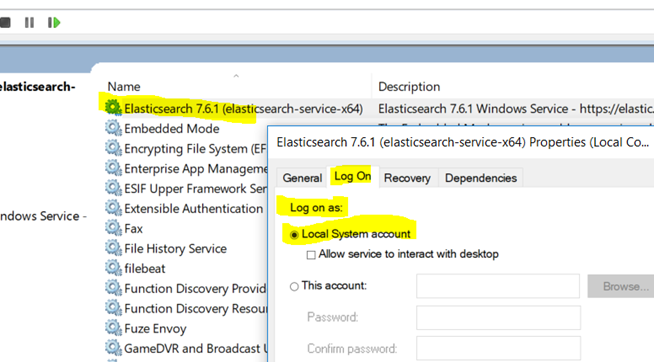The height and width of the screenshot is (362, 654).
Task: Select the Embedded Mode service
Action: pyautogui.click(x=171, y=128)
